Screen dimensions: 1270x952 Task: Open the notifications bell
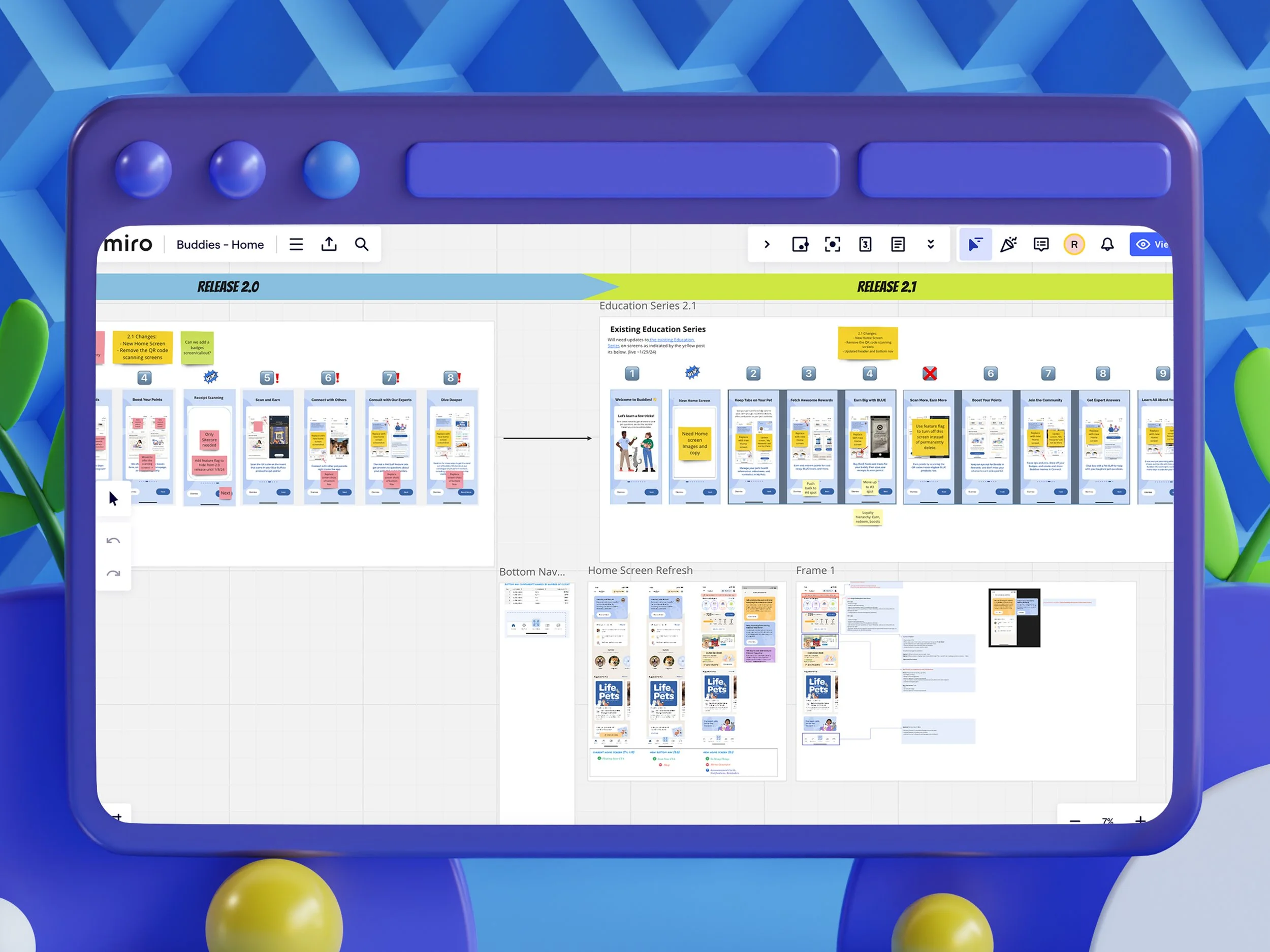pos(1107,244)
